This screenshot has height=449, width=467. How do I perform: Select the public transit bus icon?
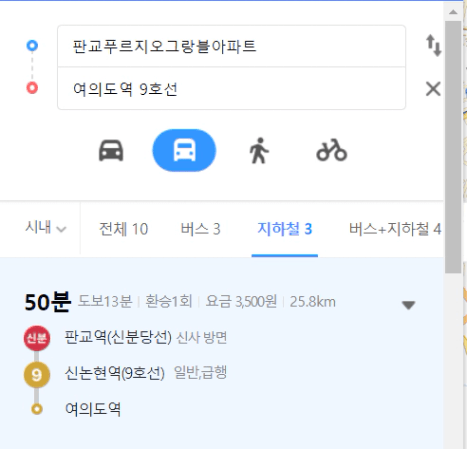184,150
